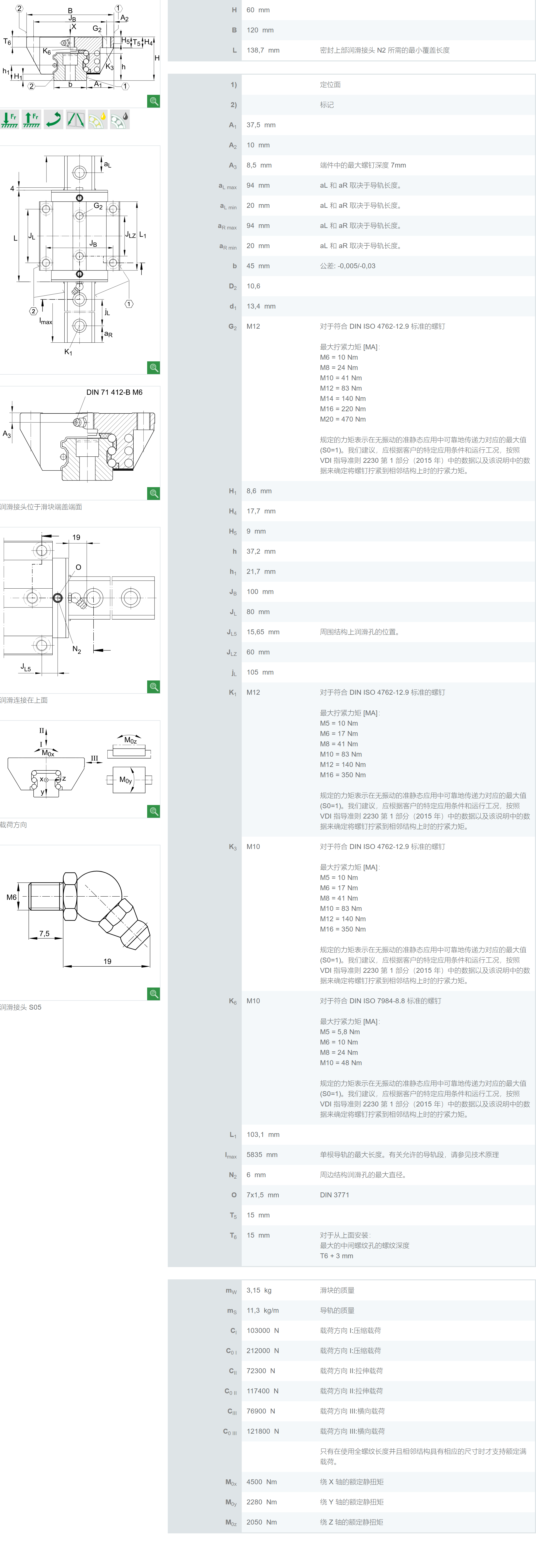This screenshot has width=536, height=1568.
Task: Select the O value 7x1,5 mm
Action: 263,1195
